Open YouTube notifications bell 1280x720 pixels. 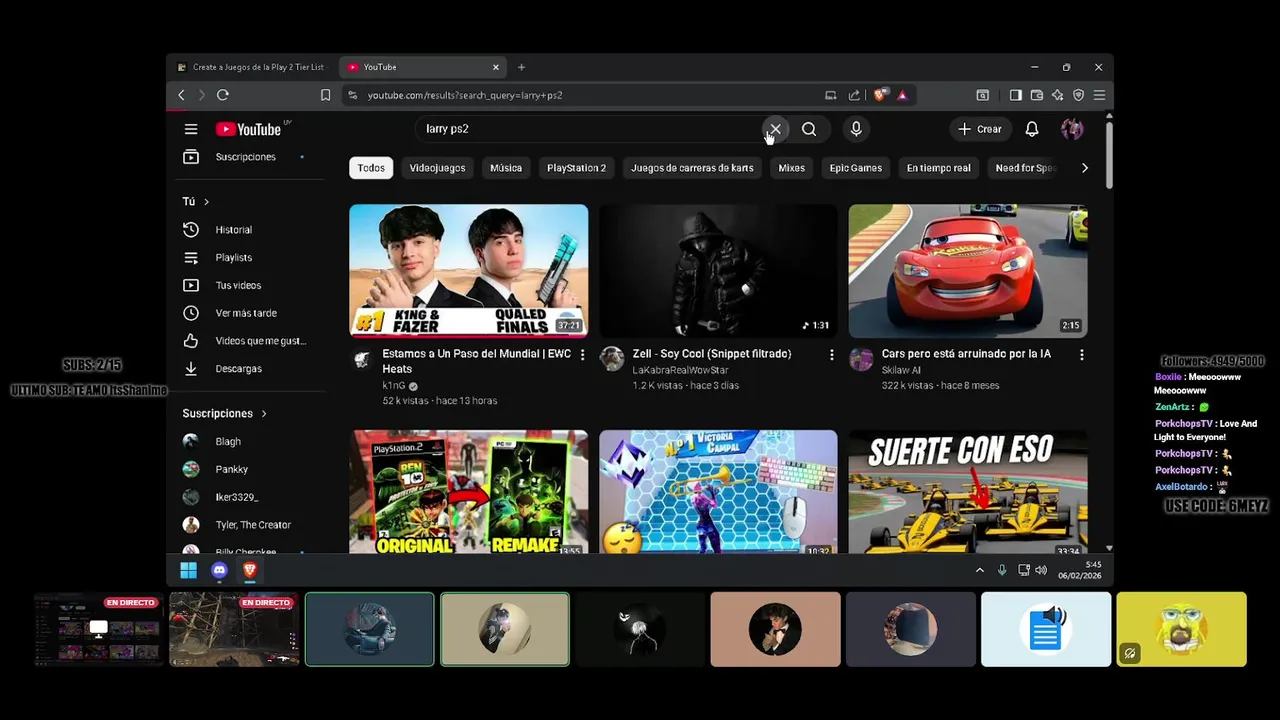(x=1032, y=129)
